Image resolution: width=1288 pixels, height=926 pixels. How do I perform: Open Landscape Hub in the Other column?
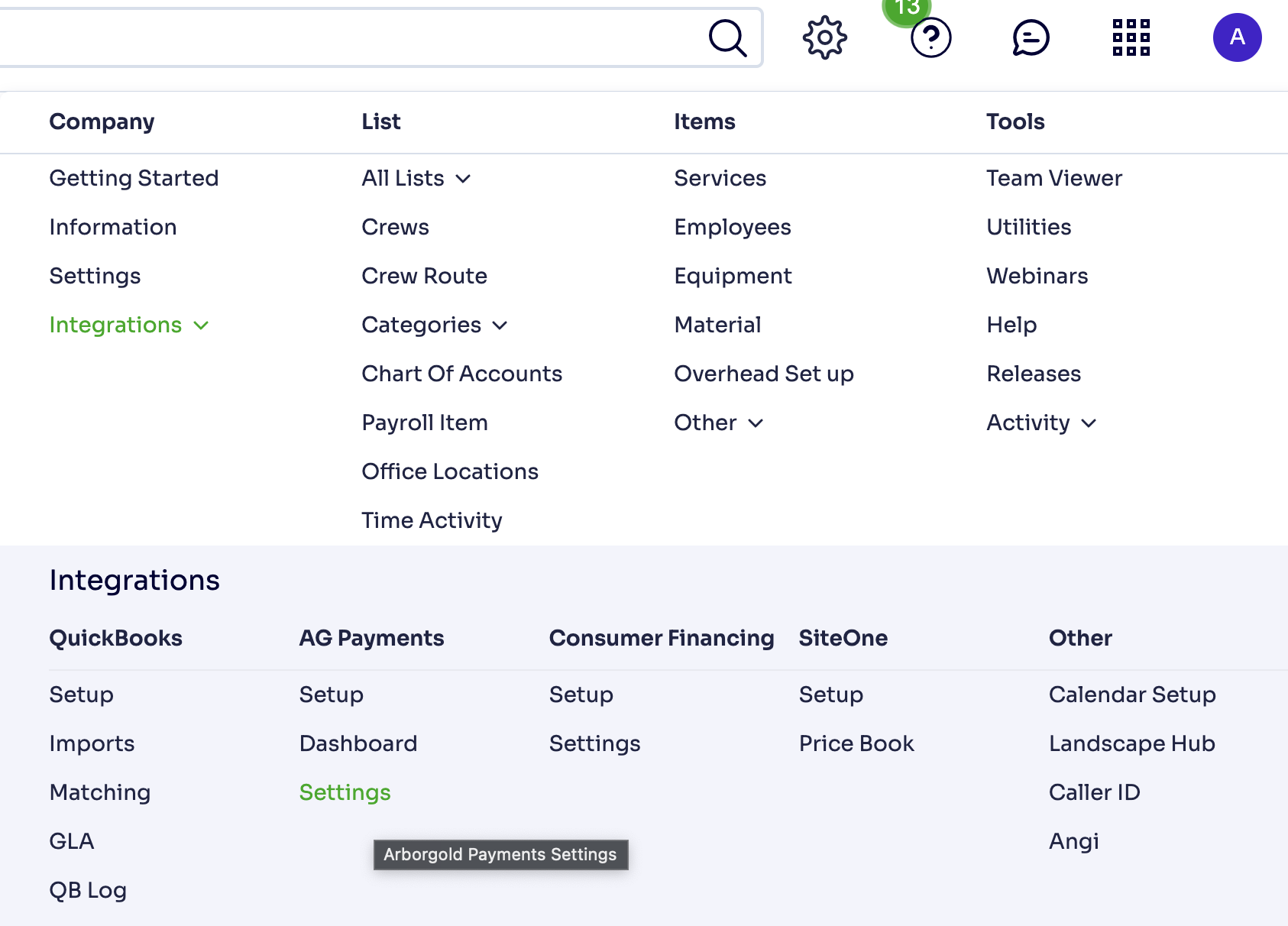click(x=1131, y=743)
